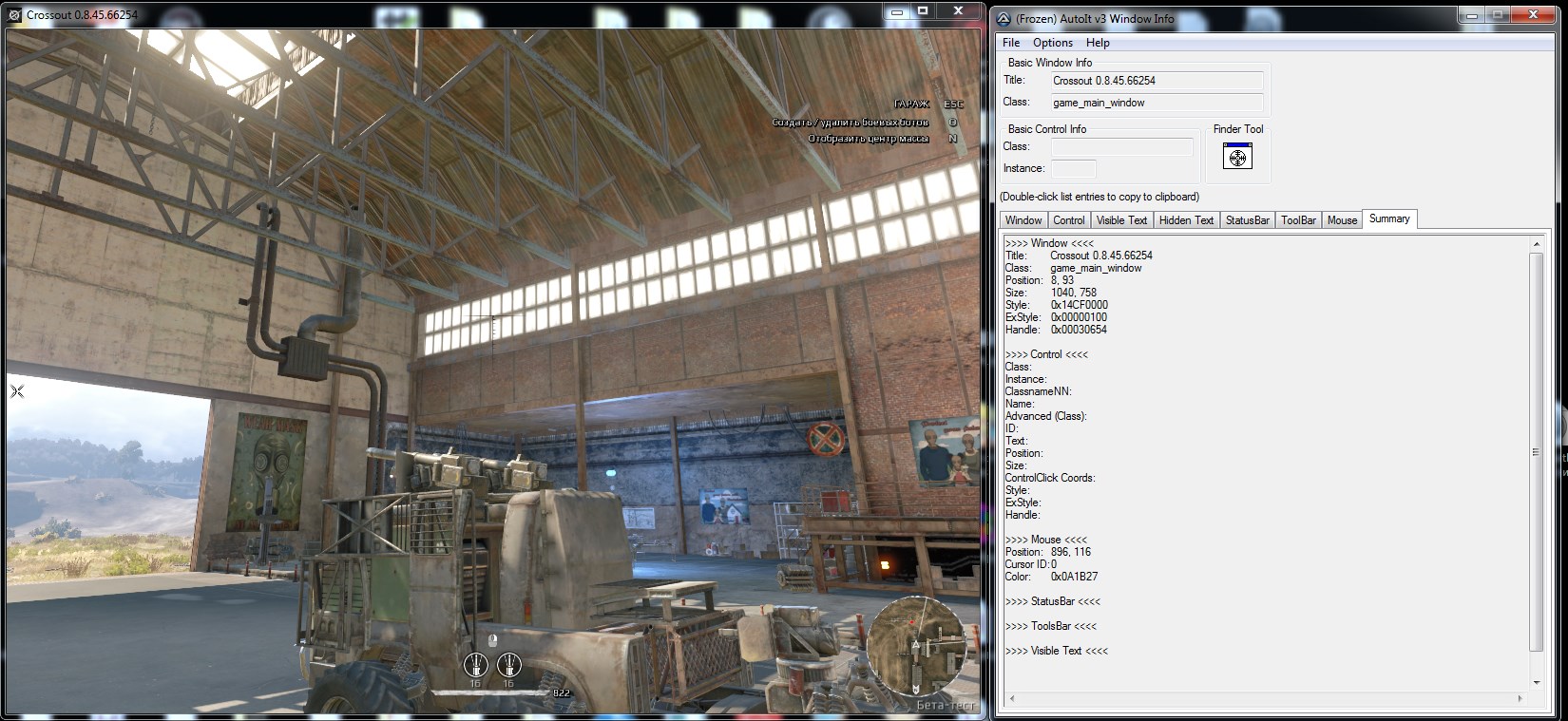
Task: Click the 'ExStyle: 0x00000100' window line
Action: tap(1056, 317)
